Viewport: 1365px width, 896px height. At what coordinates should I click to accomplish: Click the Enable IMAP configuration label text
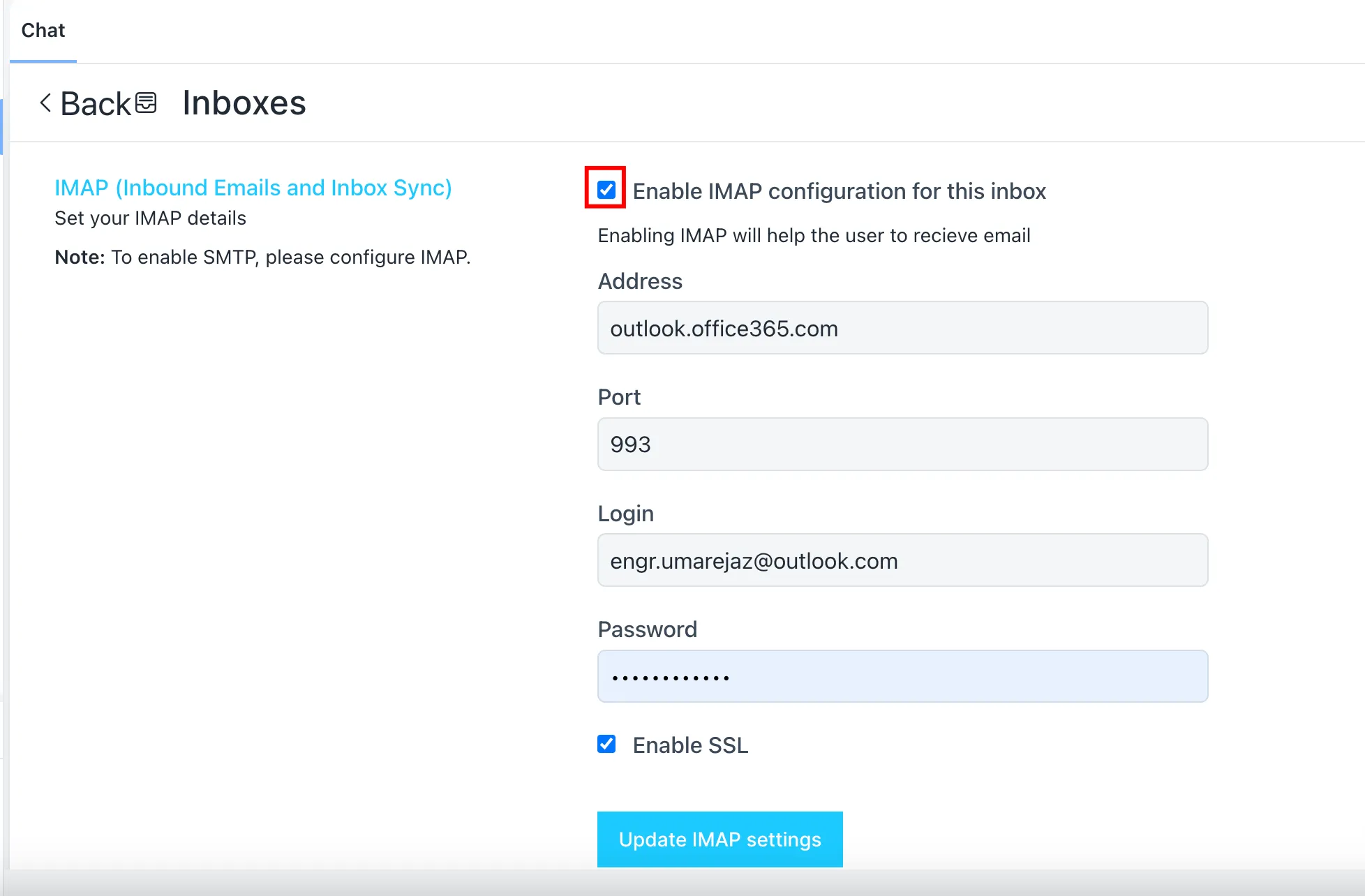(x=839, y=191)
